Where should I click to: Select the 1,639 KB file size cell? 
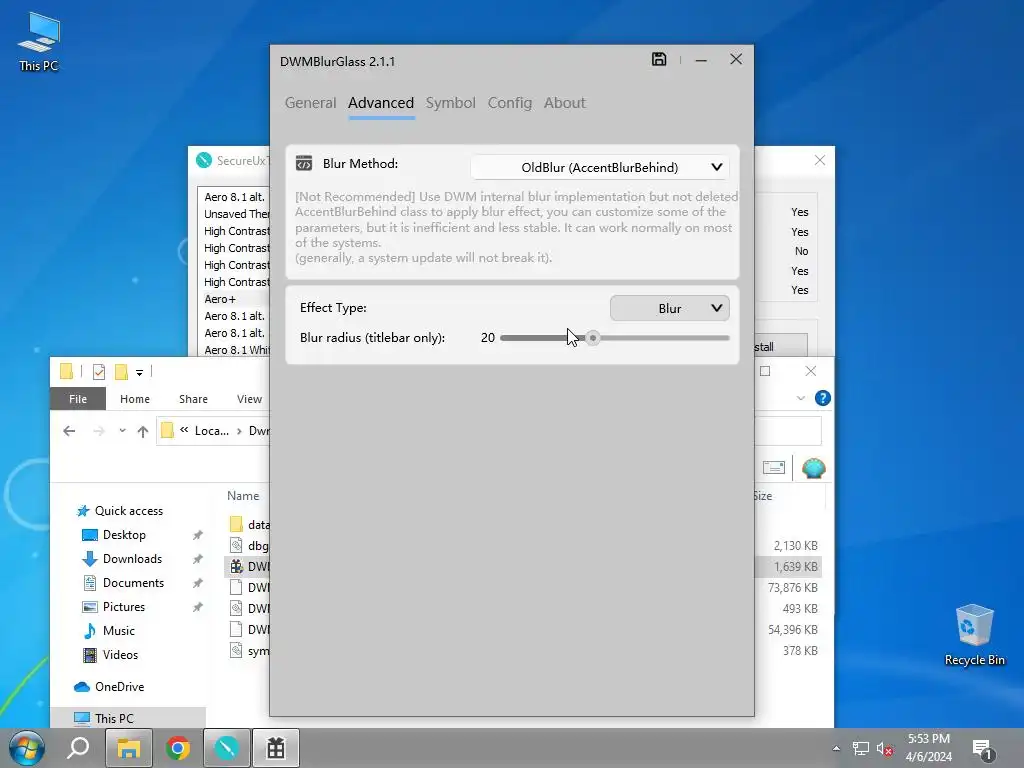pos(795,567)
